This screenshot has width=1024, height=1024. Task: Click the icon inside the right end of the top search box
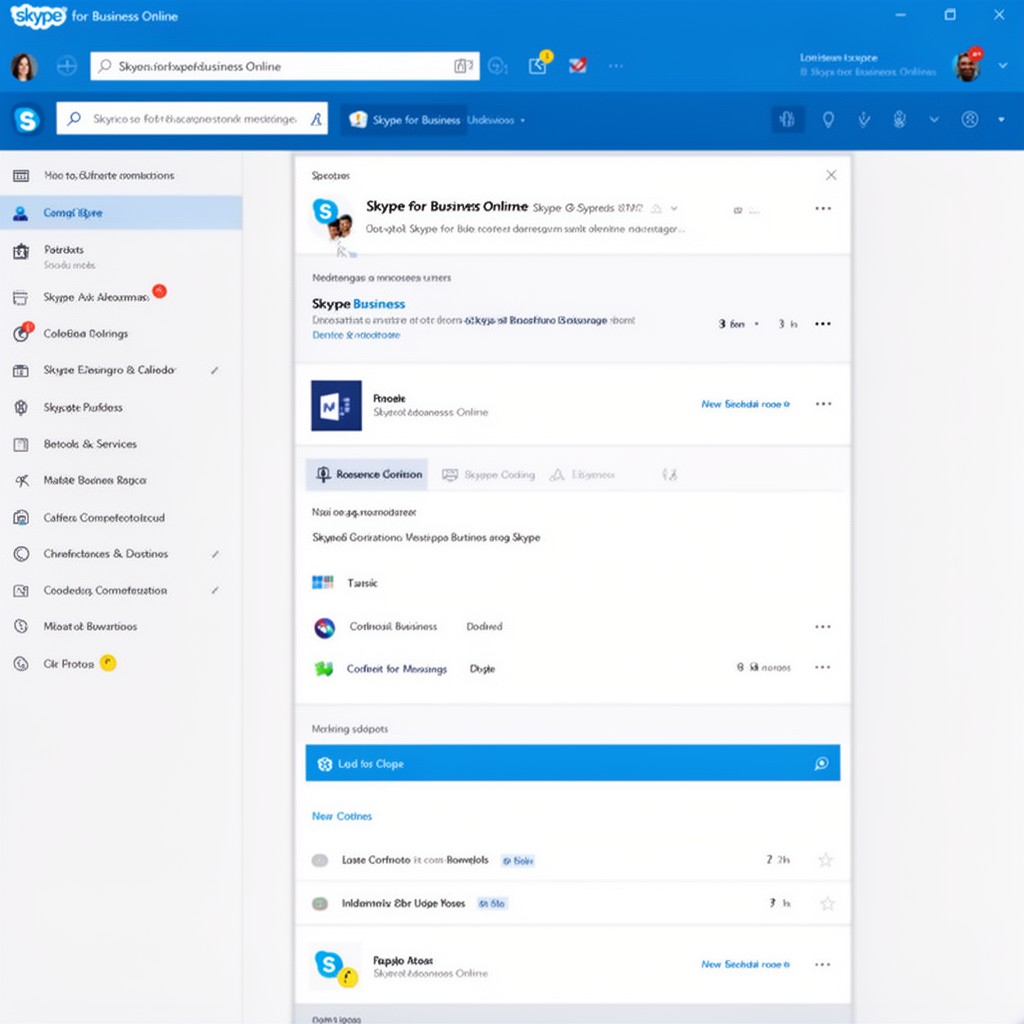click(x=463, y=66)
